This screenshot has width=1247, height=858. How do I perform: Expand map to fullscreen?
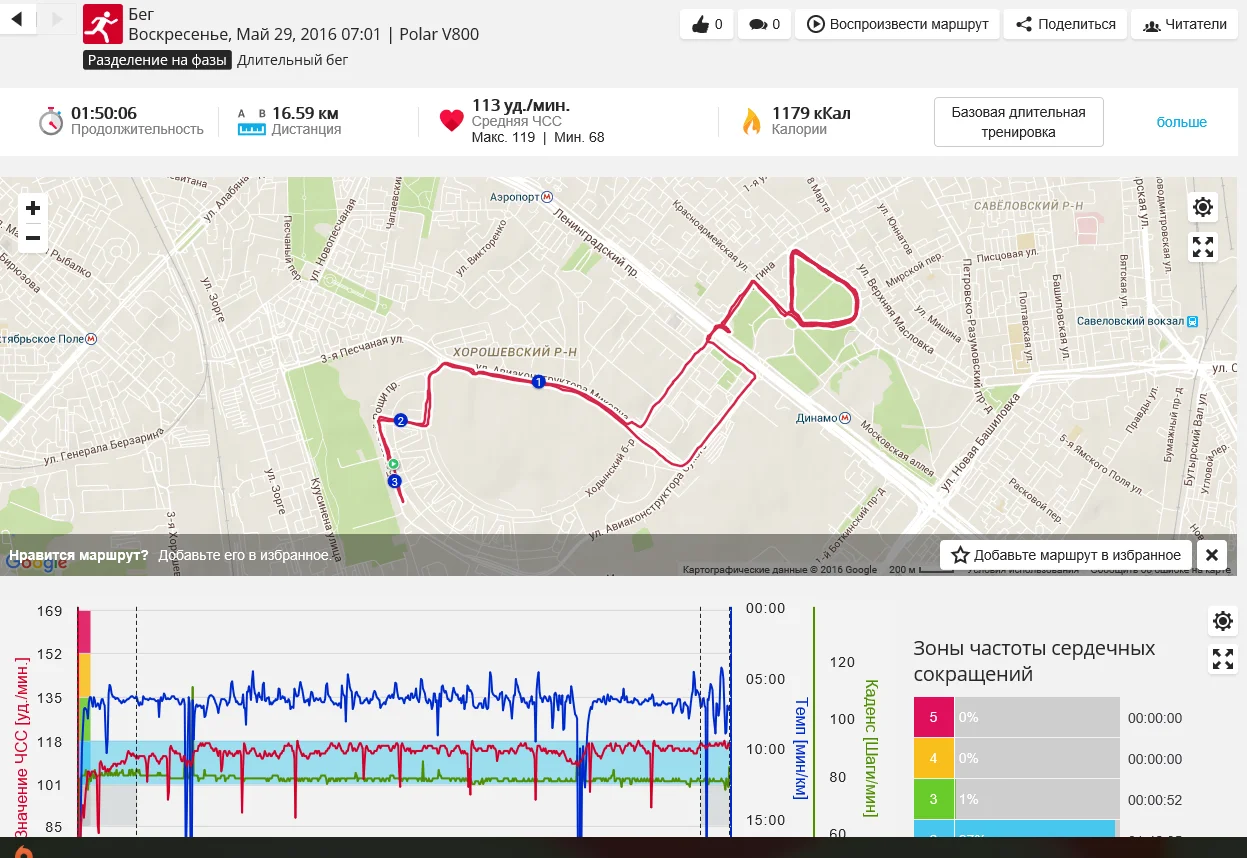pyautogui.click(x=1203, y=247)
